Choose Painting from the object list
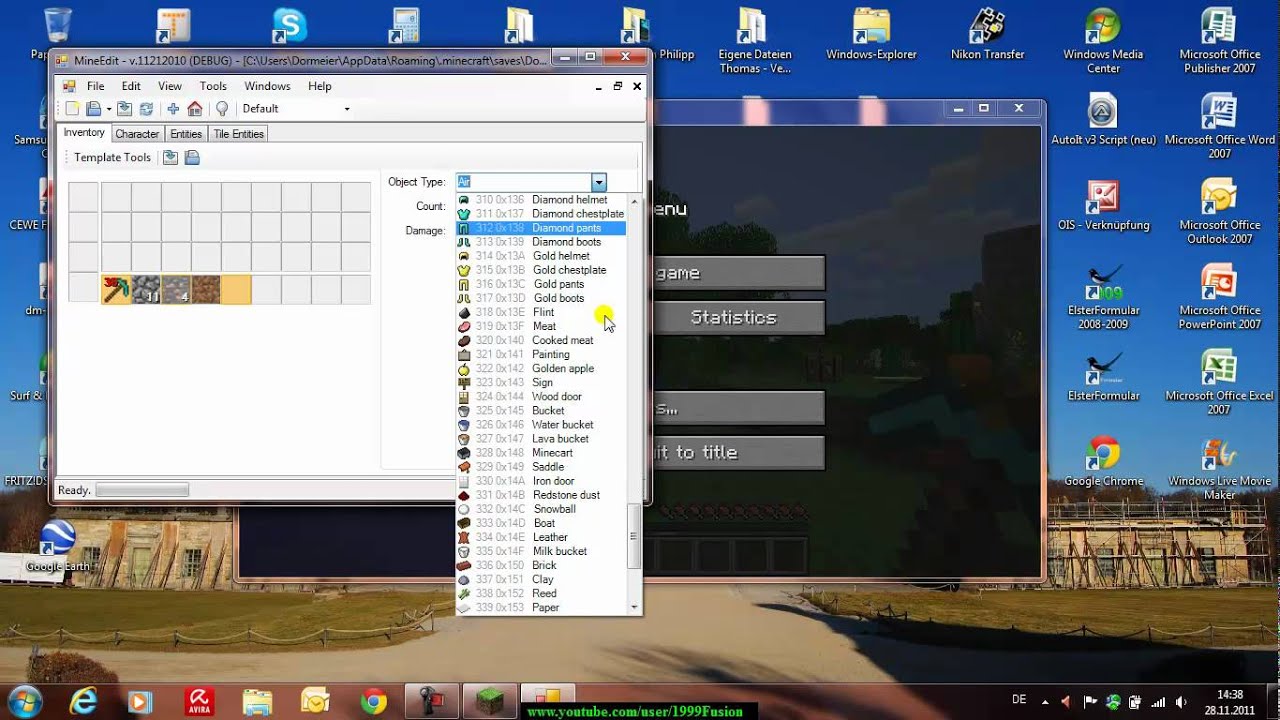The width and height of the screenshot is (1280, 720). [x=541, y=354]
